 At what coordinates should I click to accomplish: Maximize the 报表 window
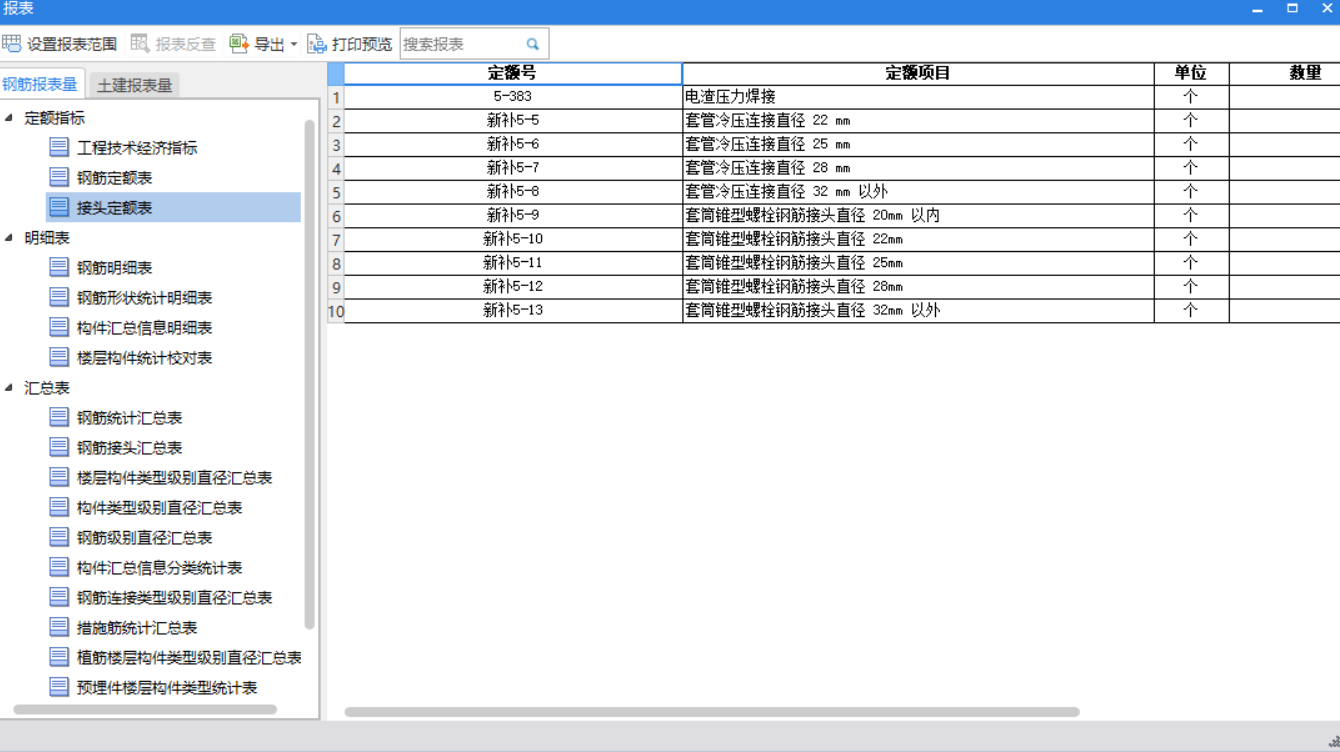click(x=1292, y=9)
